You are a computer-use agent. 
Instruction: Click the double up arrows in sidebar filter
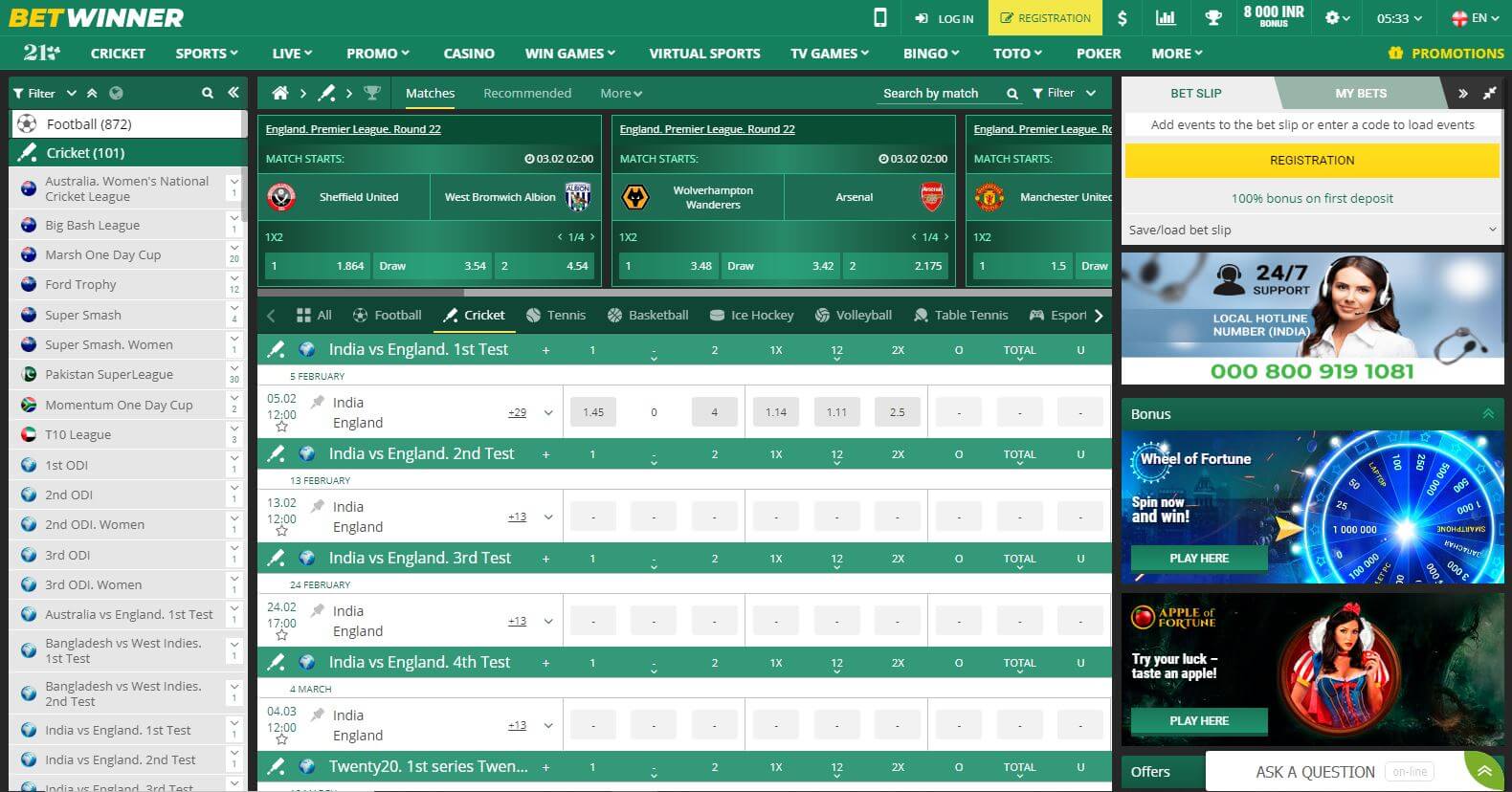[x=92, y=93]
